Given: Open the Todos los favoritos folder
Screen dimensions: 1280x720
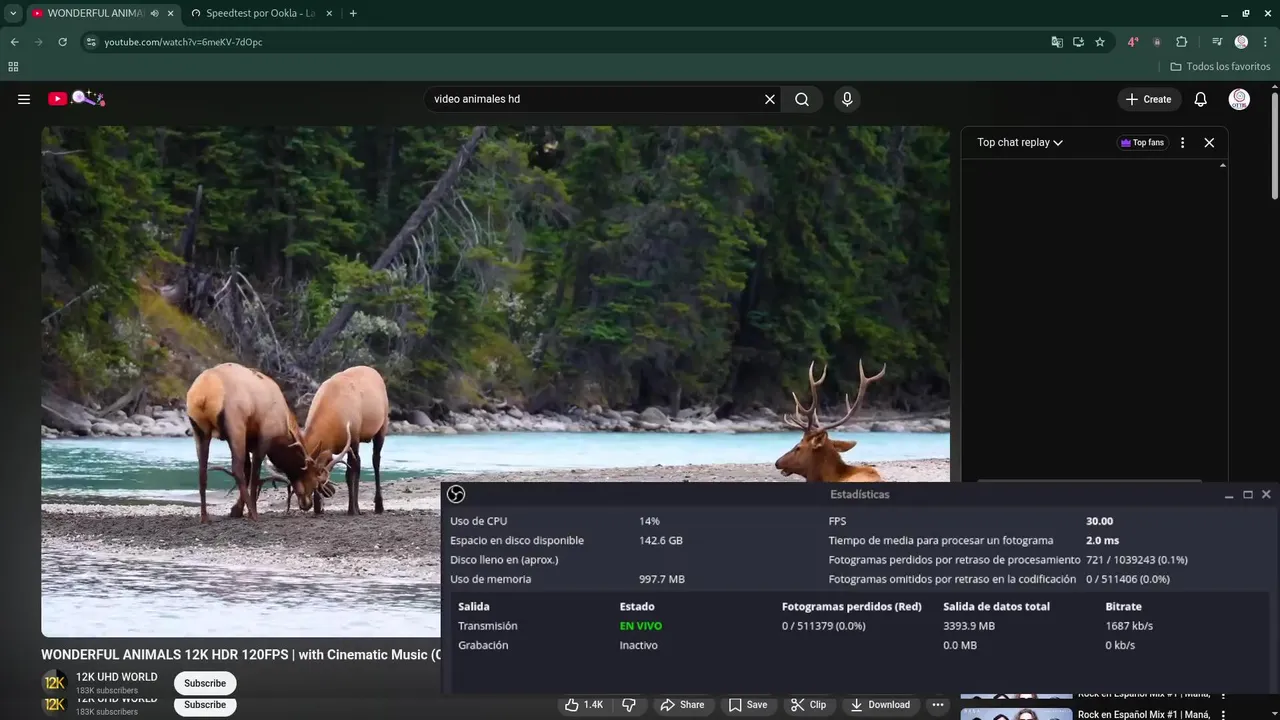Looking at the screenshot, I should 1221,67.
